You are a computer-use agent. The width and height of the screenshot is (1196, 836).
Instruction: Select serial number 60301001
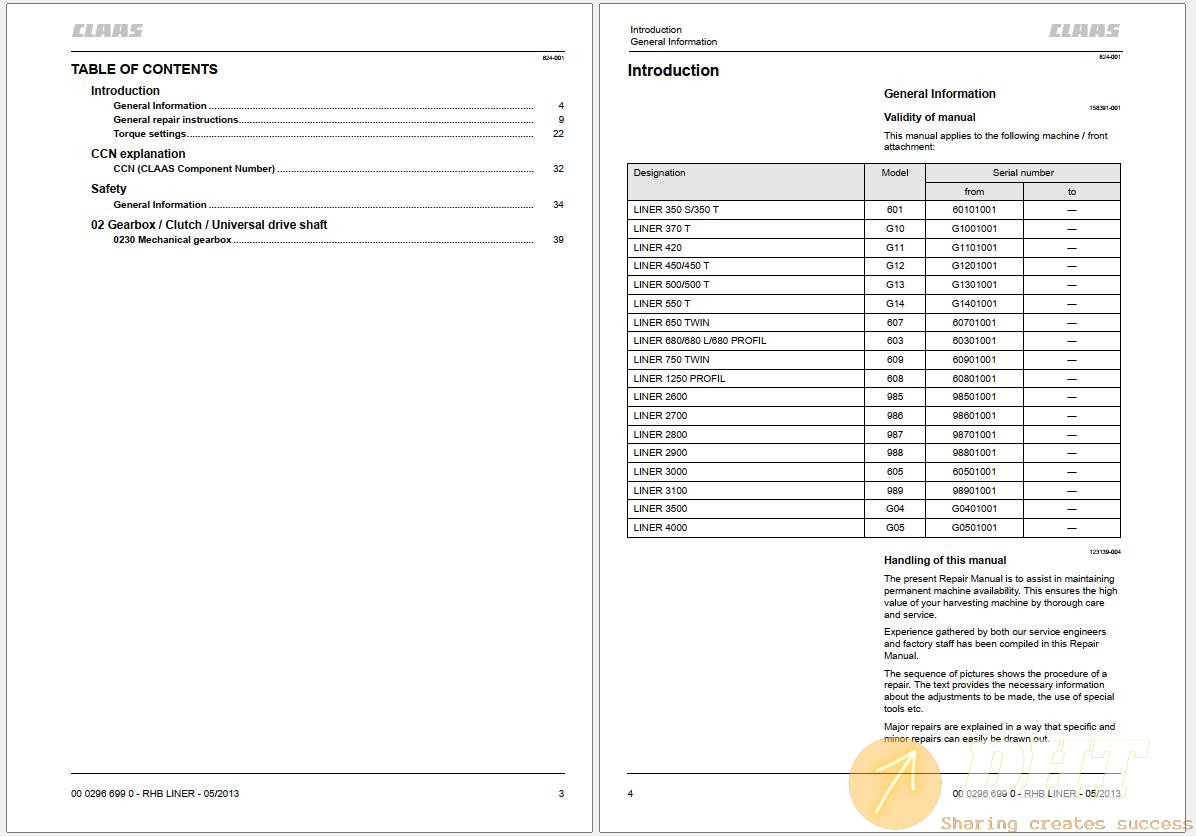tap(974, 340)
